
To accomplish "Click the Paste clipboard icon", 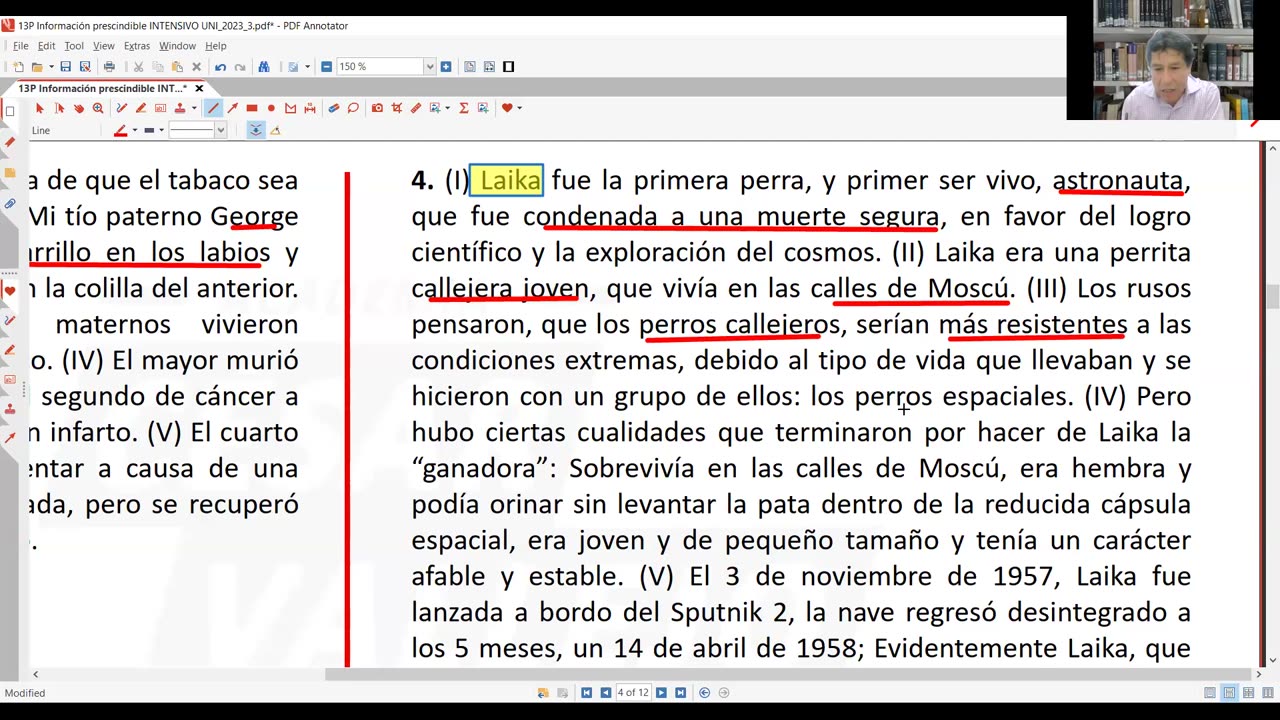I will [177, 67].
